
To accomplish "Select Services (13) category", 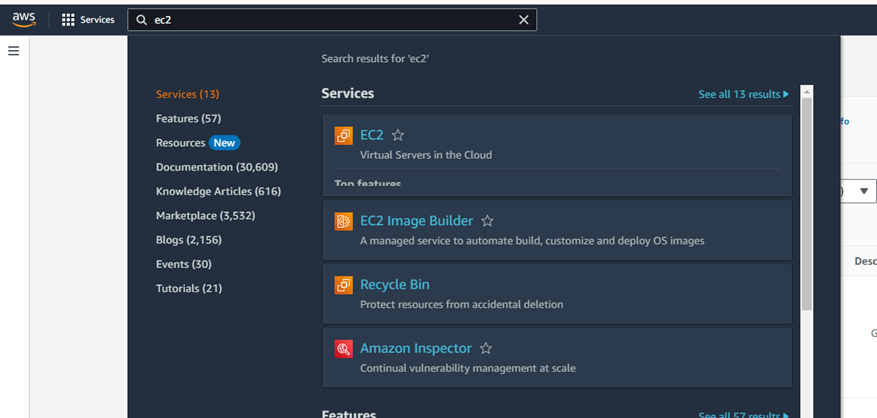I will pos(187,94).
